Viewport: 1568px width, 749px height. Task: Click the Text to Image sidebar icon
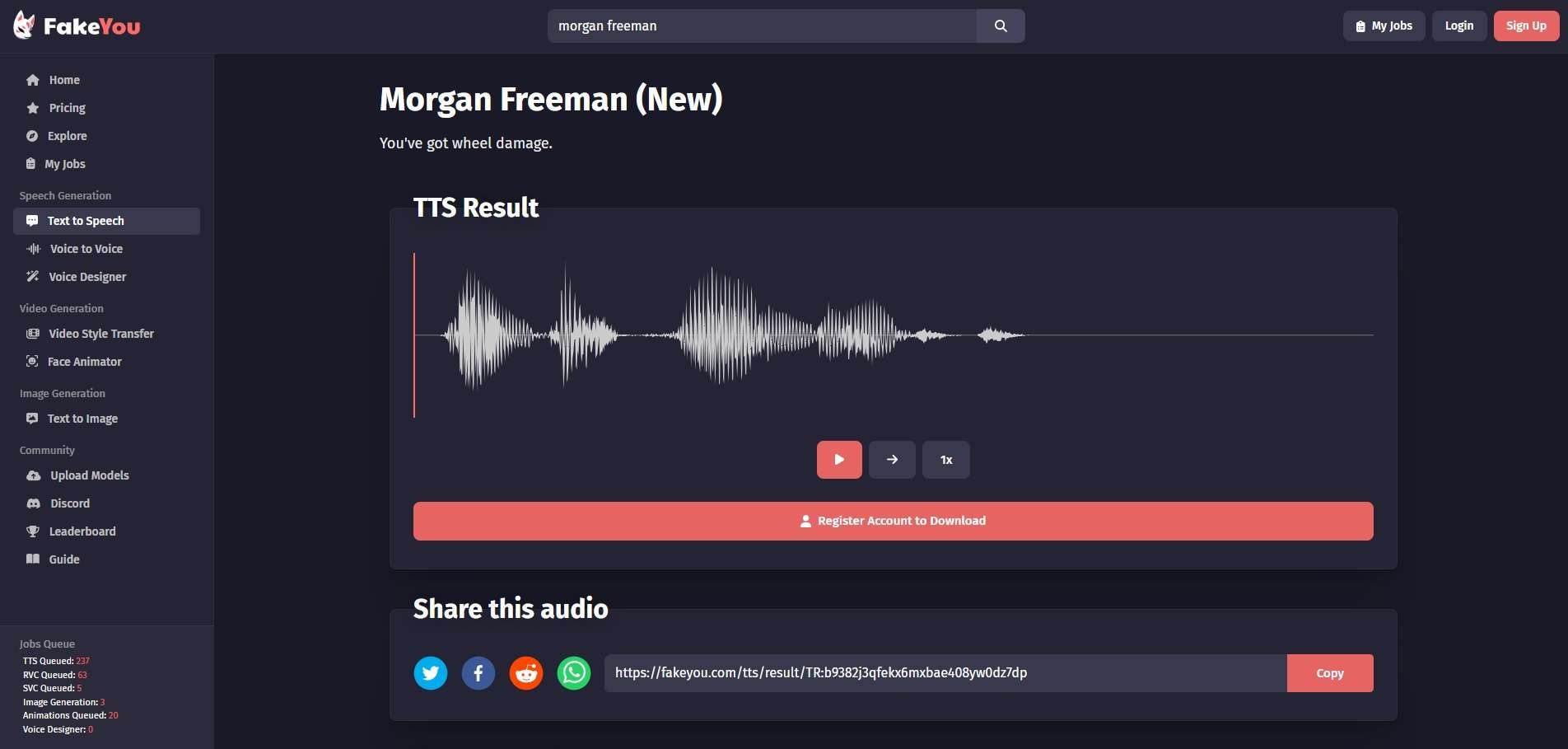click(x=32, y=419)
